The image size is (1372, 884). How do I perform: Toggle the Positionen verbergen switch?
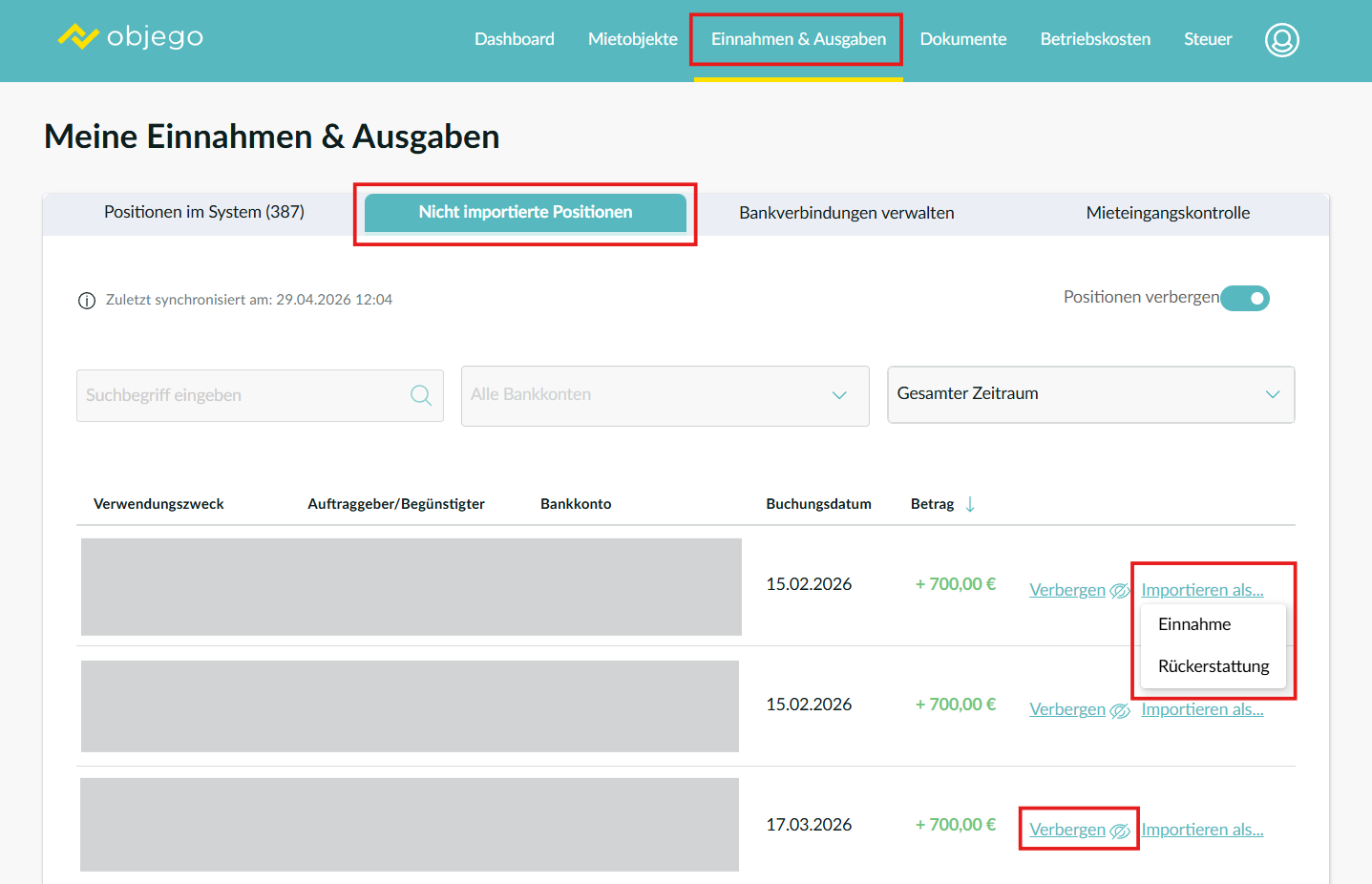click(1245, 299)
